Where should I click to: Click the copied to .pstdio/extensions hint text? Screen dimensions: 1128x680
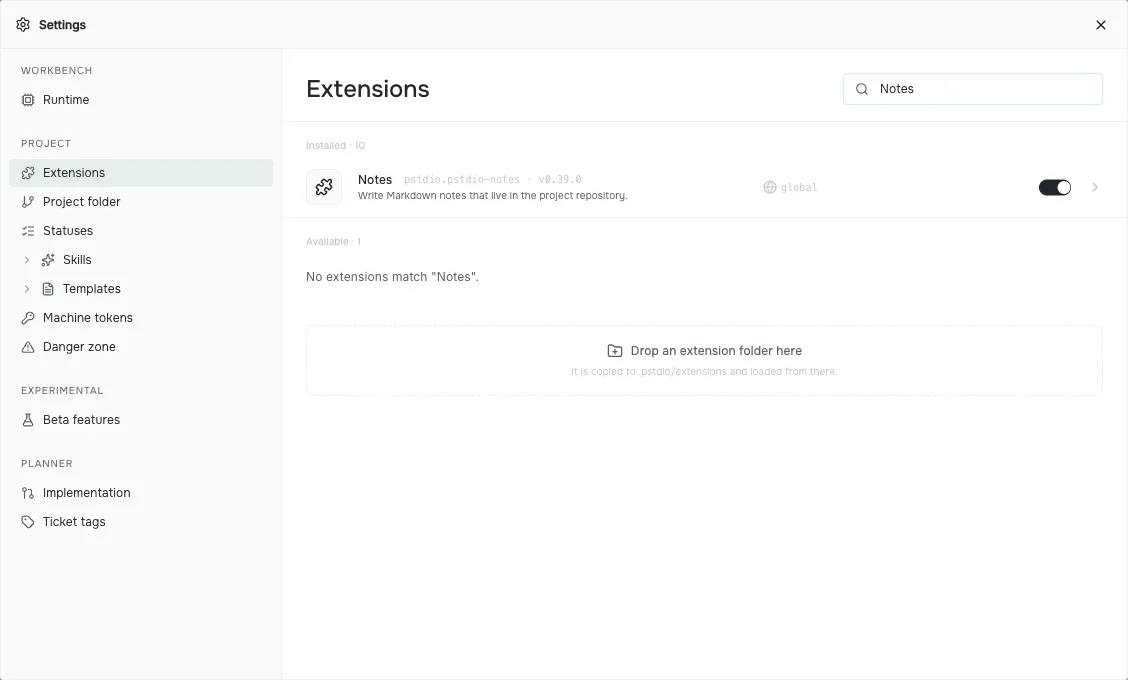[704, 372]
